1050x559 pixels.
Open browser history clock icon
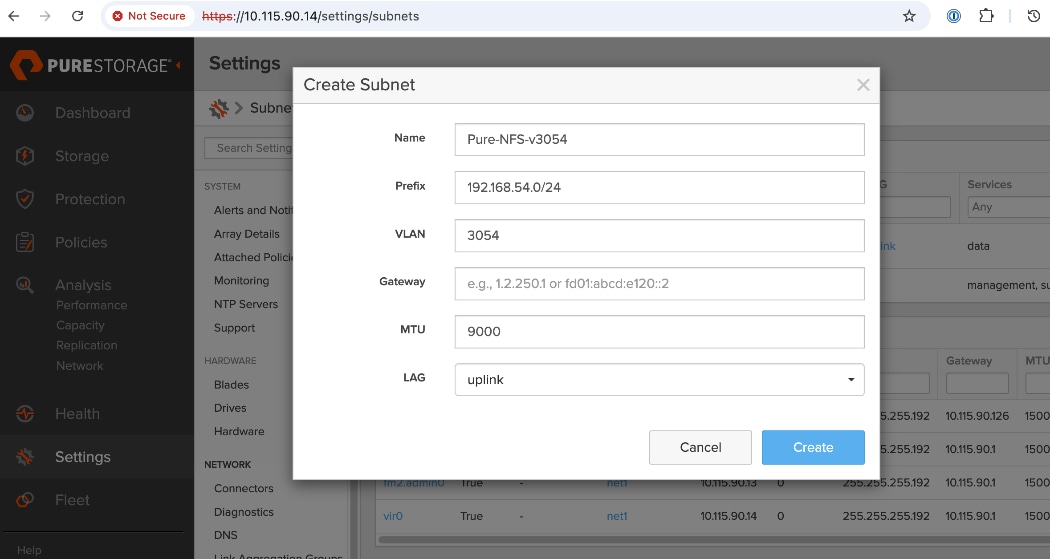tap(1033, 16)
